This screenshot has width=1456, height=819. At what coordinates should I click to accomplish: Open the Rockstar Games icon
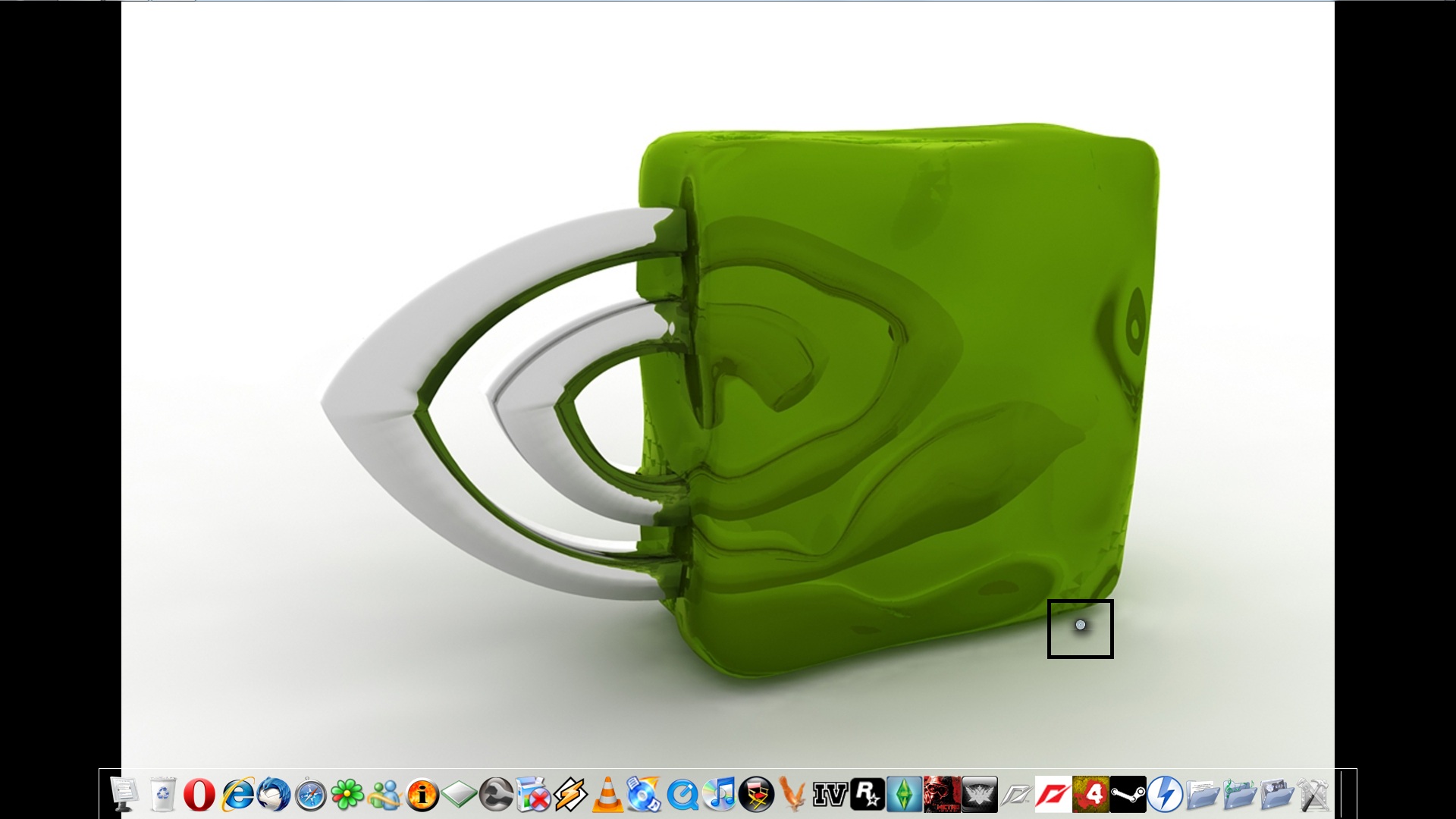(x=868, y=794)
